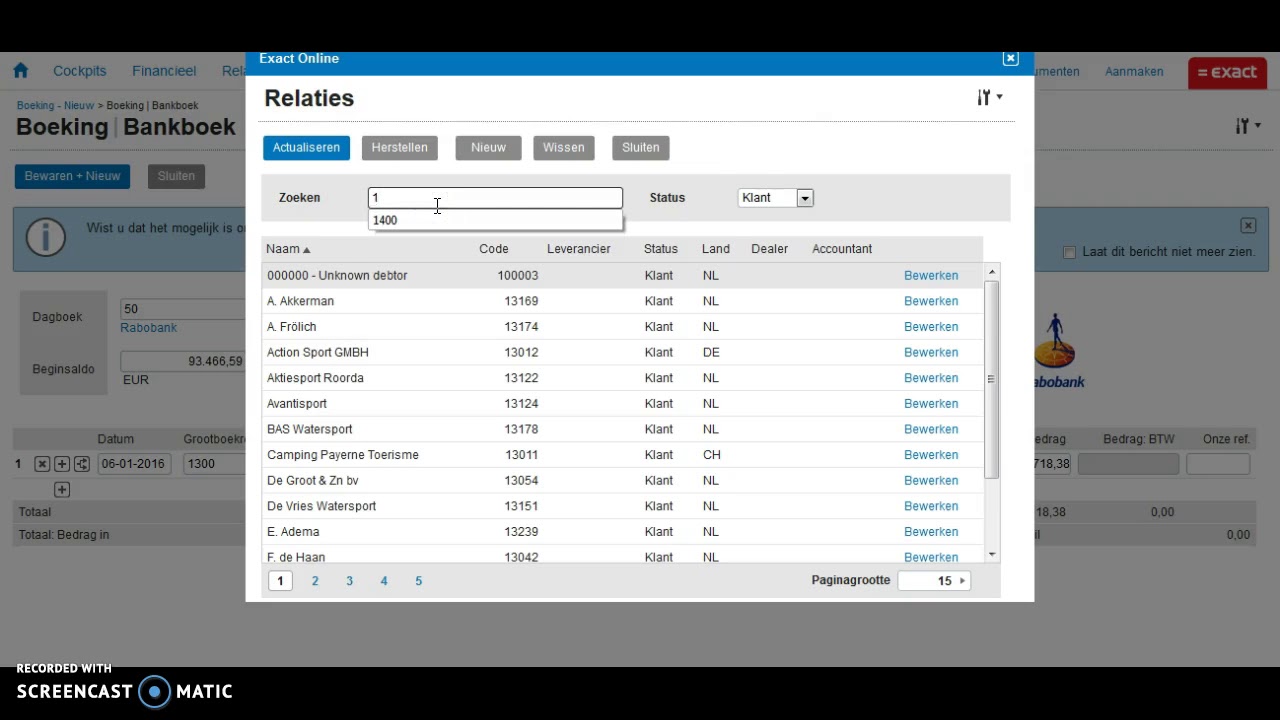Tick 'Laat dit bericht niet meer zien' checkbox
Image resolution: width=1280 pixels, height=720 pixels.
pyautogui.click(x=1069, y=252)
